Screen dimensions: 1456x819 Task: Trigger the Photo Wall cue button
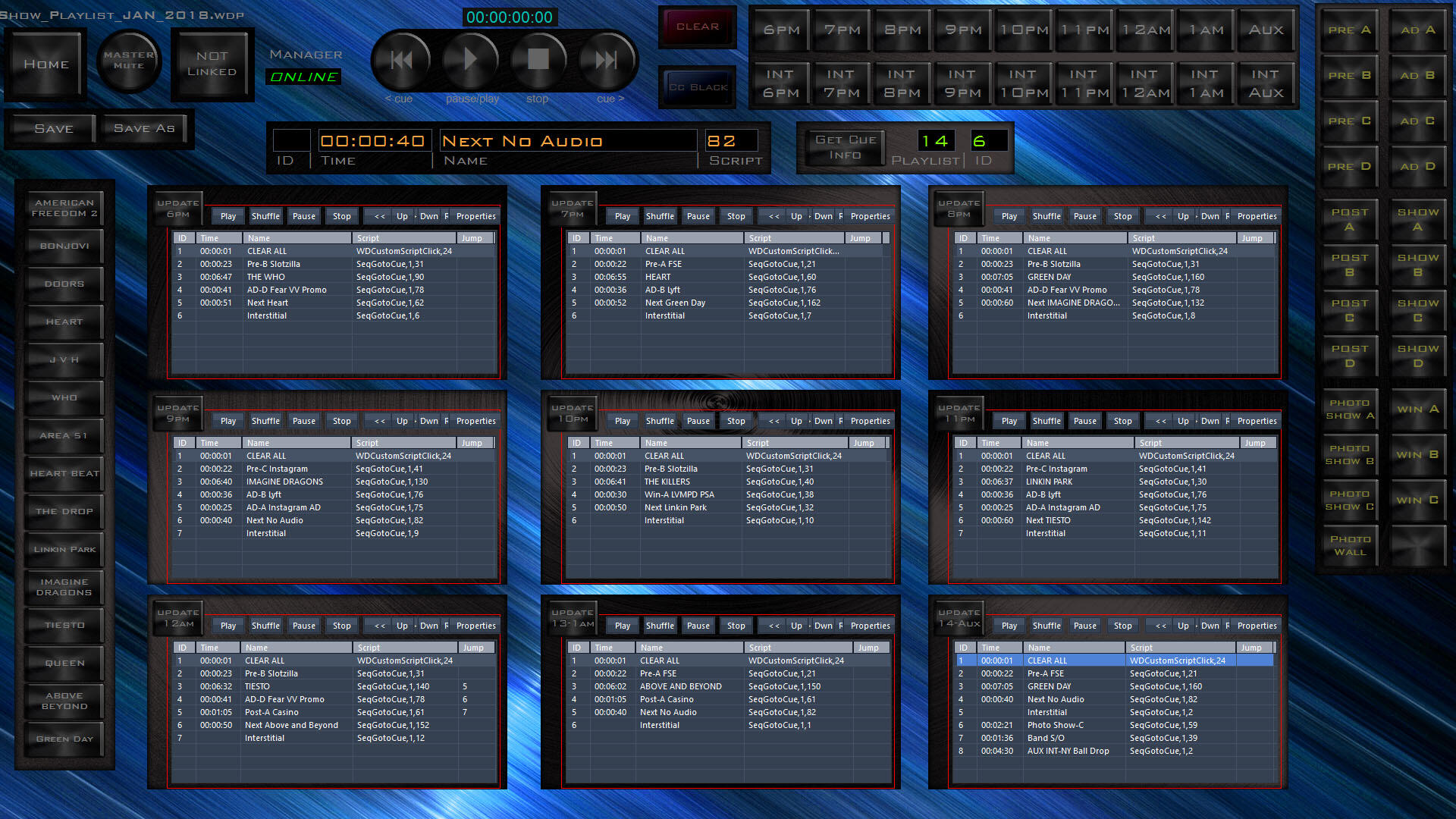tap(1349, 545)
